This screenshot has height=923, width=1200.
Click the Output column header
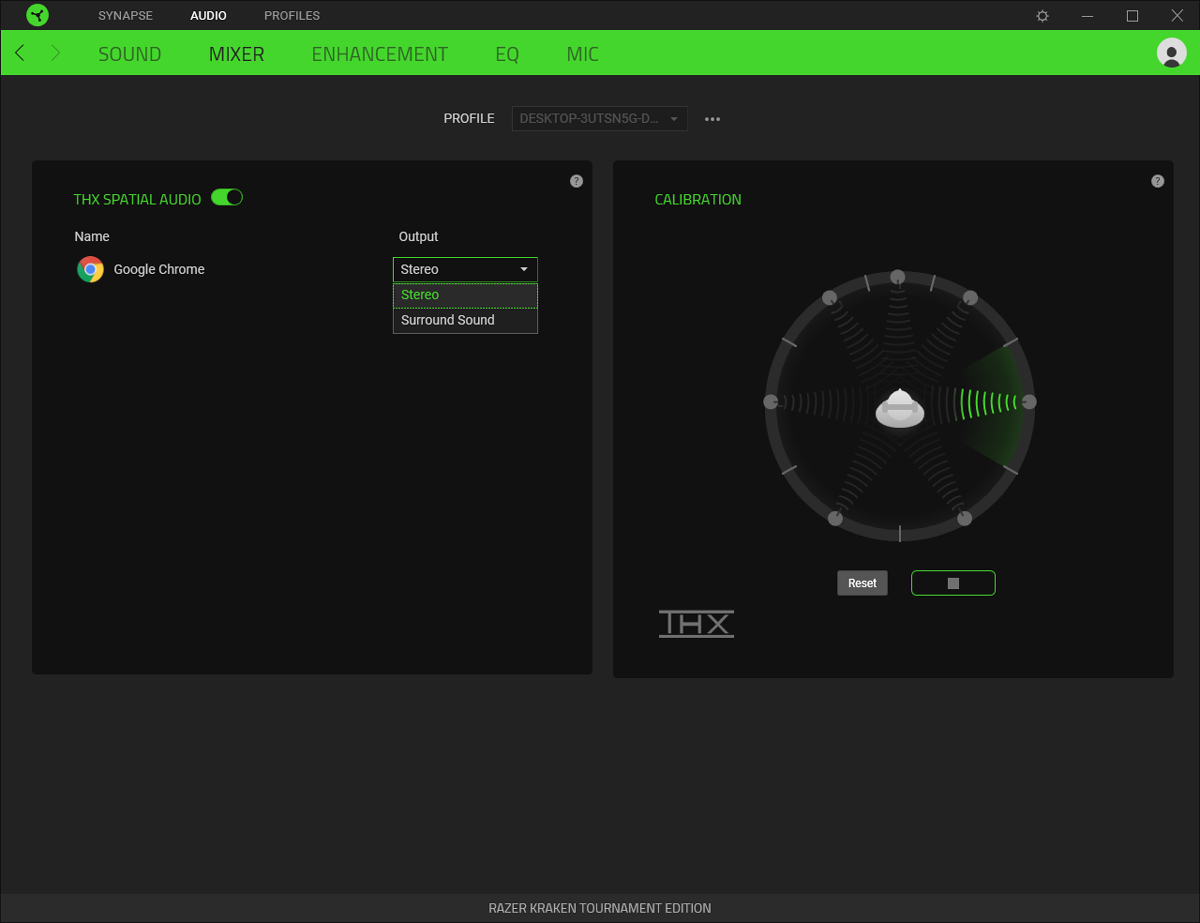pyautogui.click(x=419, y=236)
